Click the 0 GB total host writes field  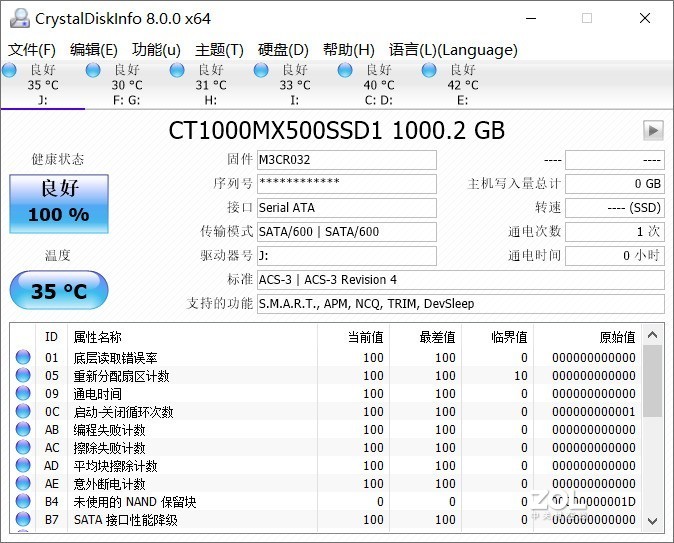[615, 184]
